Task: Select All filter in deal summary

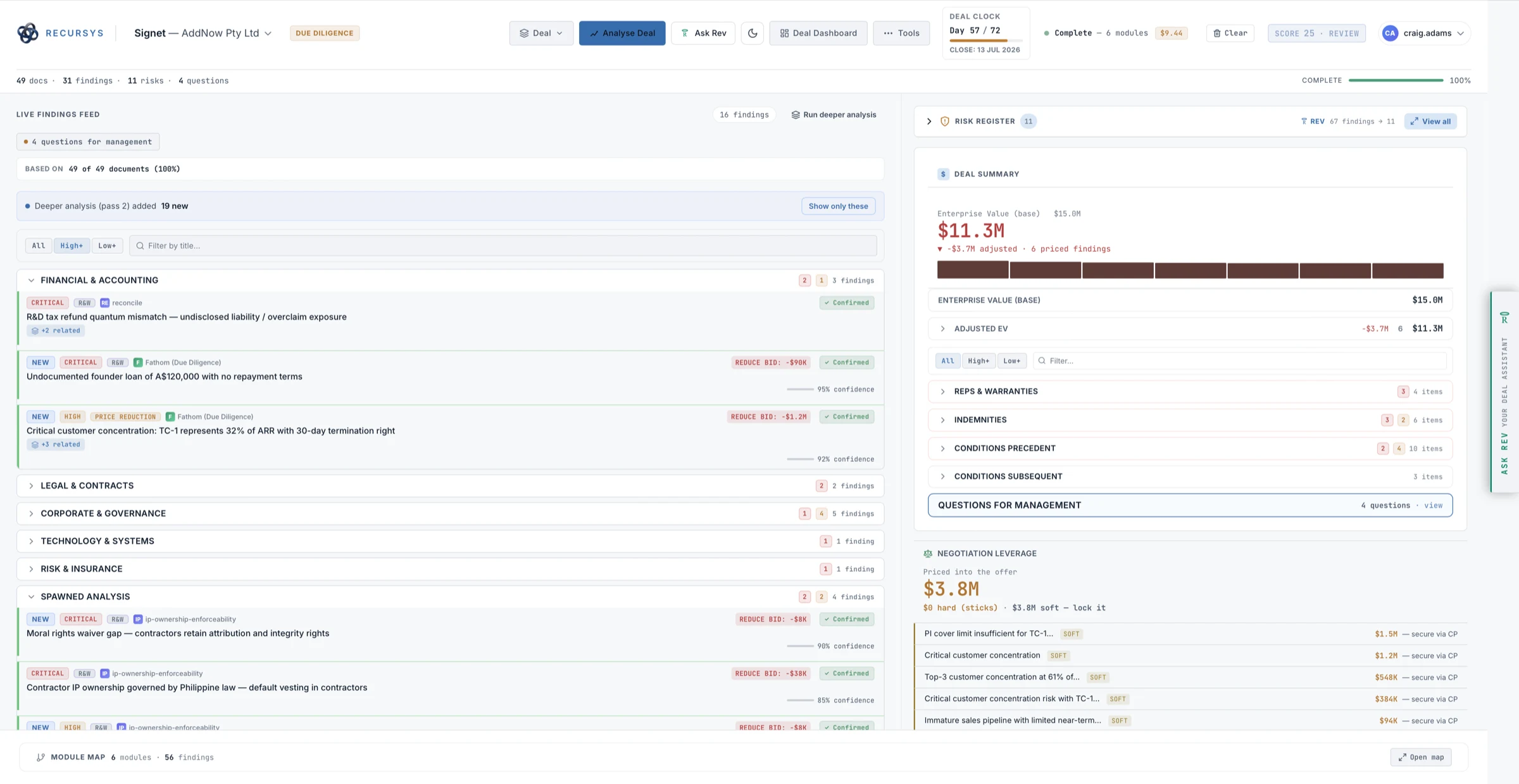Action: [x=947, y=361]
